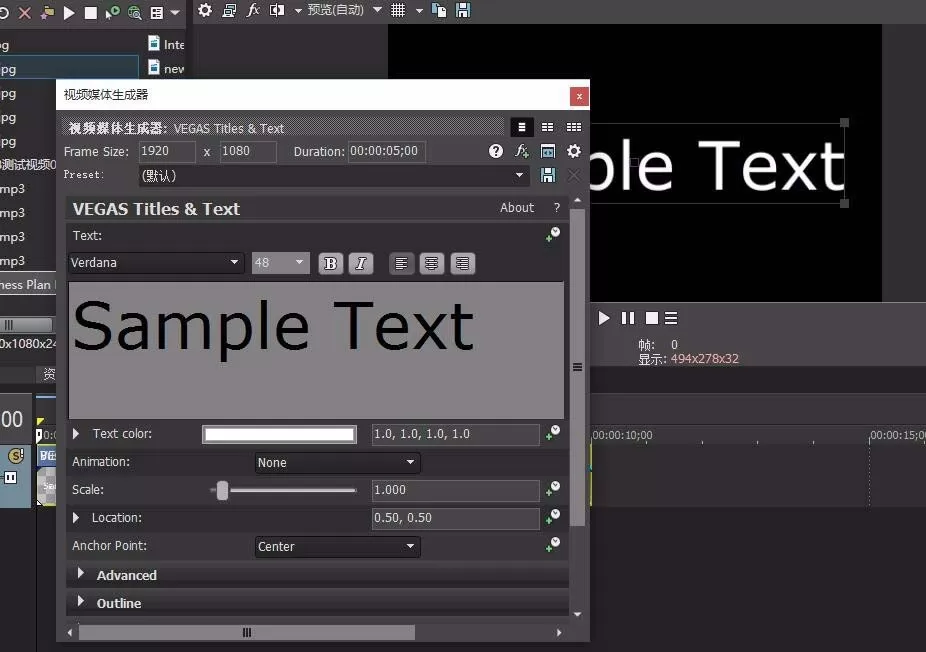Stop media preview with top-left stop icon

pos(90,12)
